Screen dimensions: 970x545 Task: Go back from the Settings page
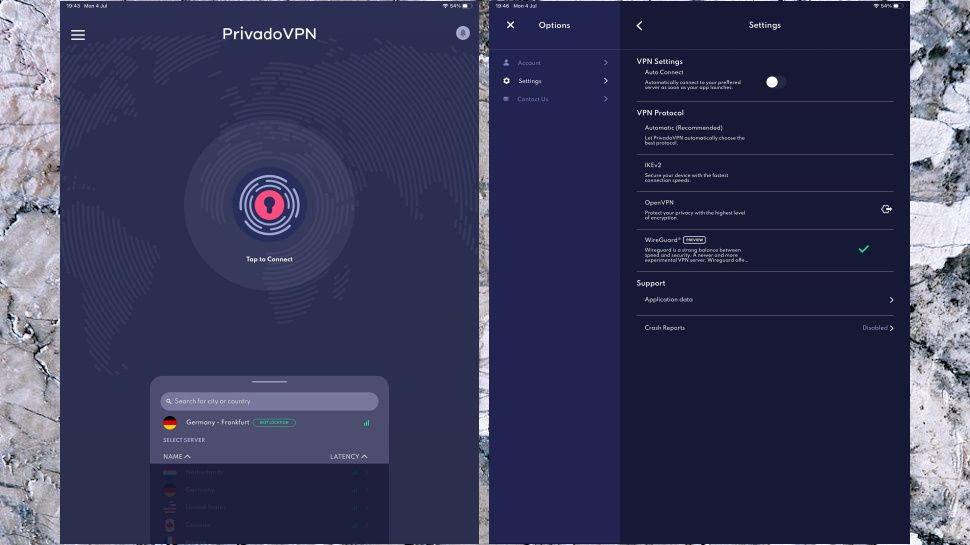(x=640, y=25)
